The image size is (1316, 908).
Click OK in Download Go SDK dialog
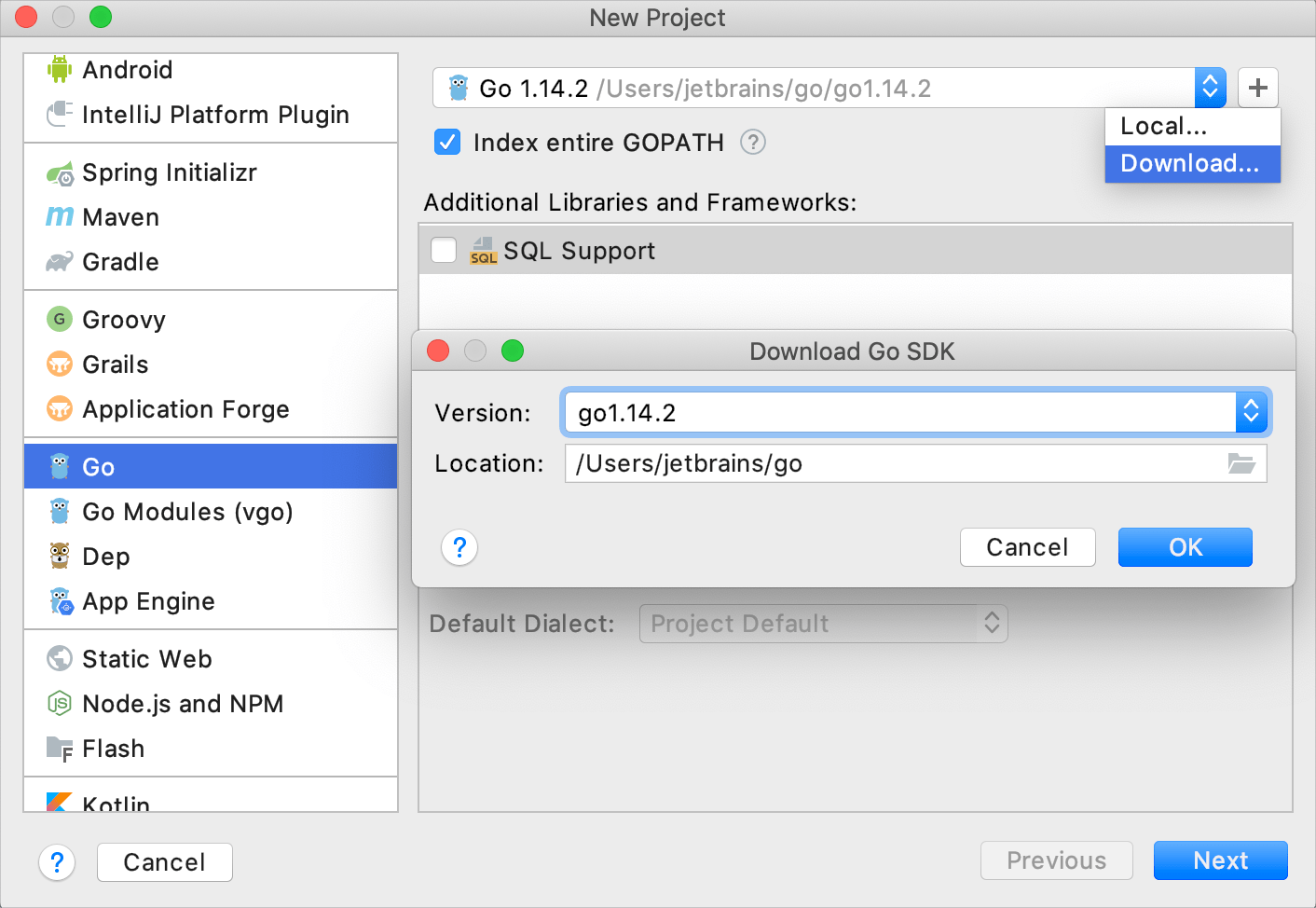(1186, 547)
